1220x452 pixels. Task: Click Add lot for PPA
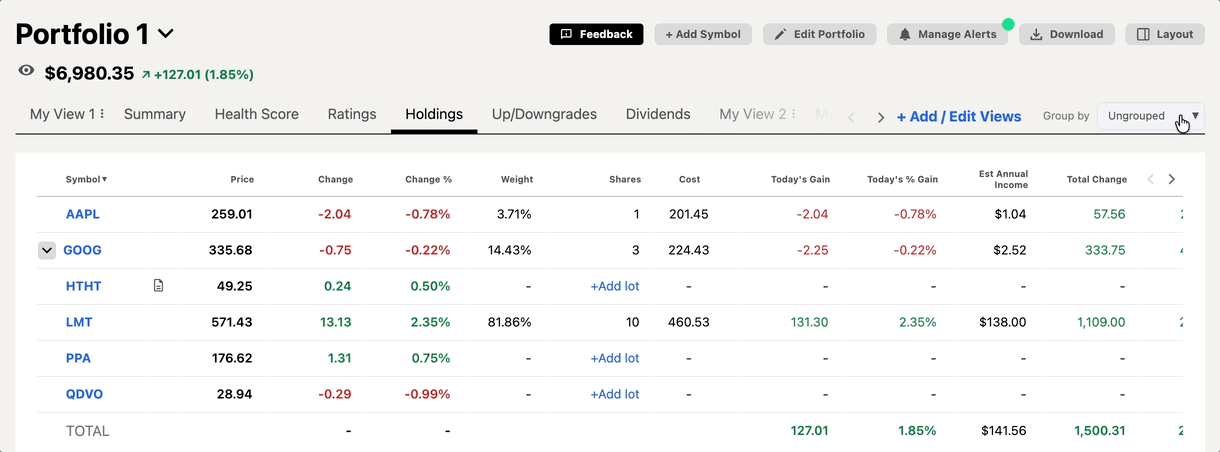click(614, 358)
